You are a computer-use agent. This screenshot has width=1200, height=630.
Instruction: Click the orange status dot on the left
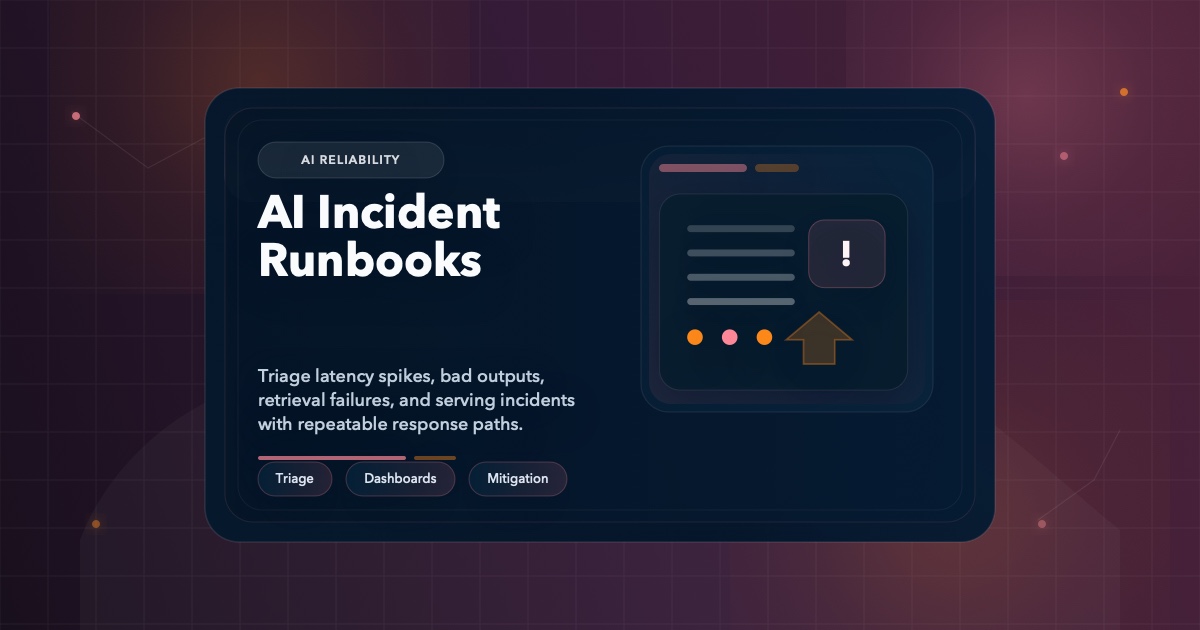695,338
